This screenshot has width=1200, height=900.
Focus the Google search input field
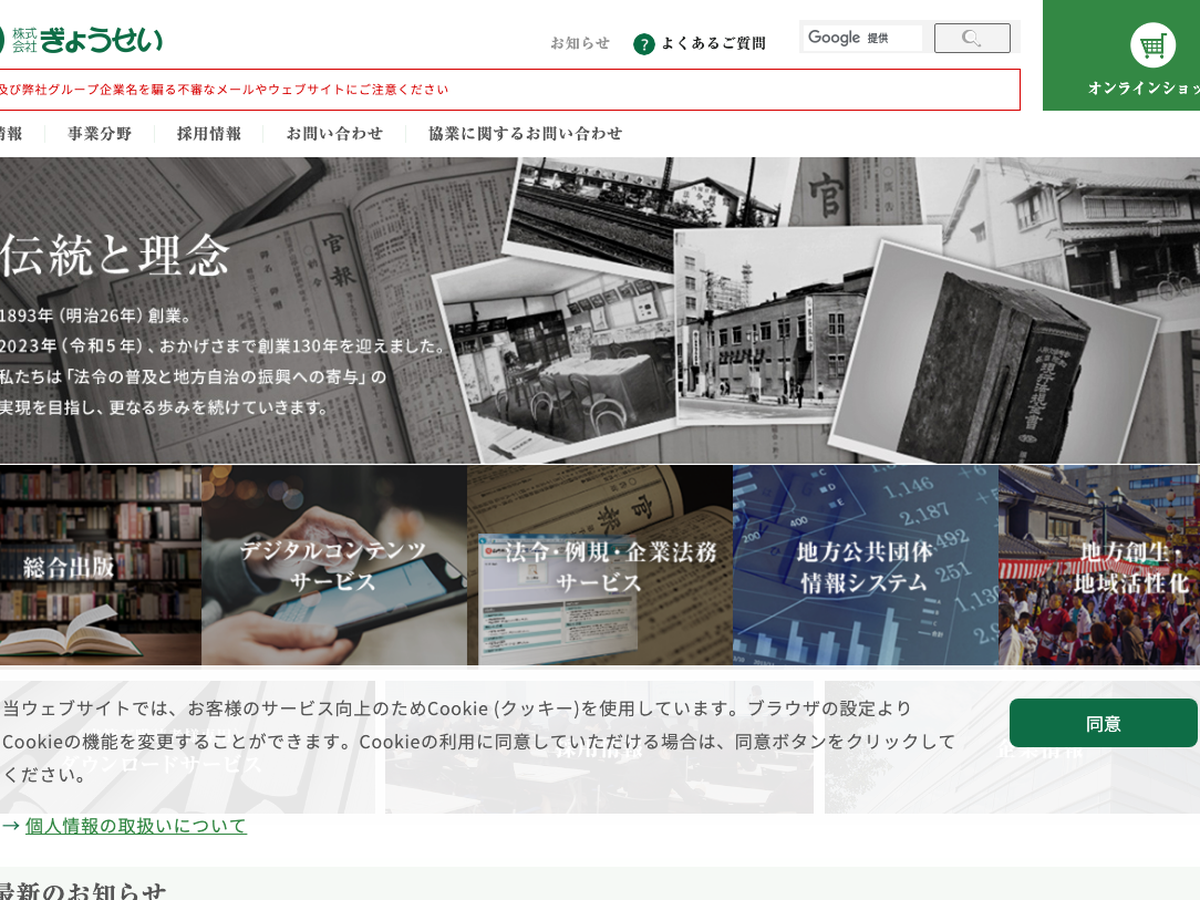(x=863, y=38)
